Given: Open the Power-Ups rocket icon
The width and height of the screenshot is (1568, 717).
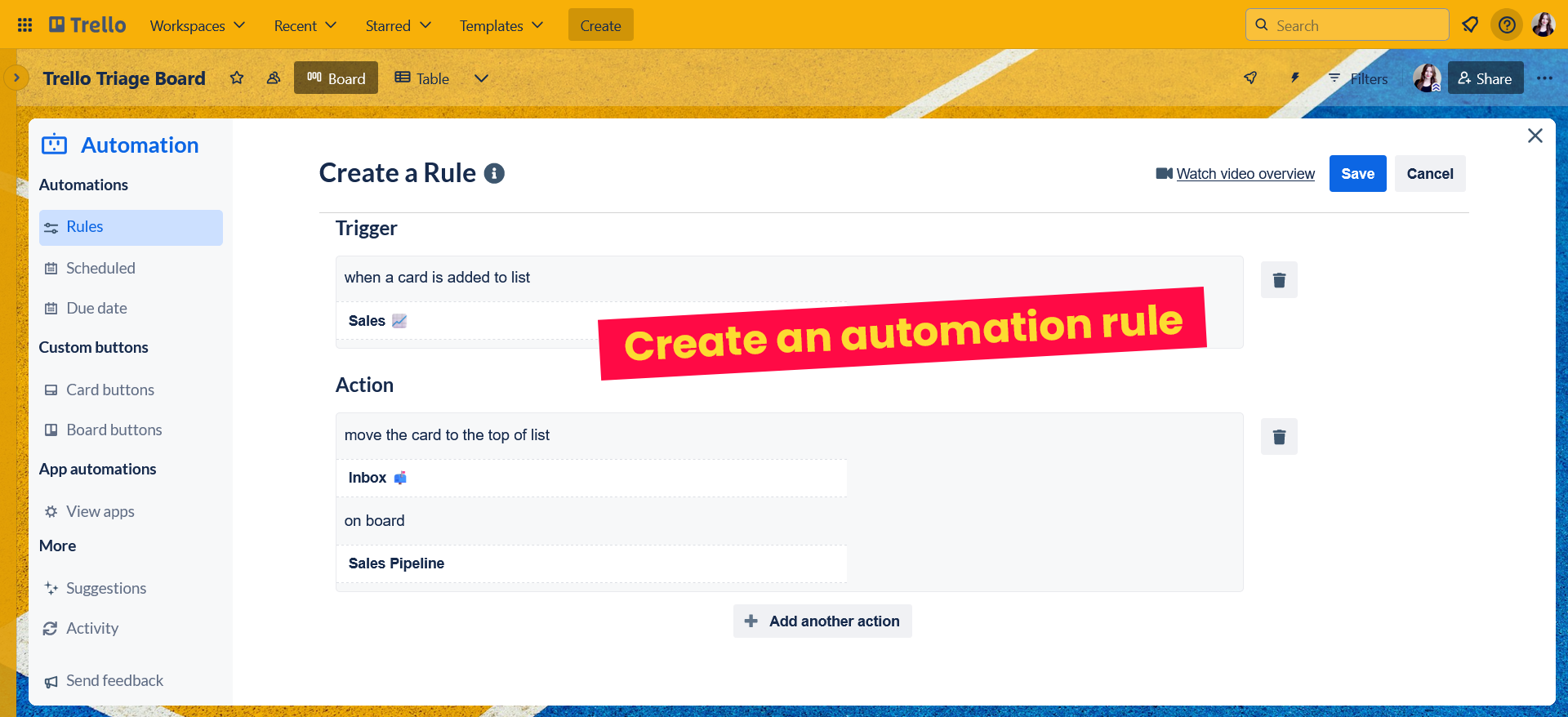Looking at the screenshot, I should [1250, 78].
